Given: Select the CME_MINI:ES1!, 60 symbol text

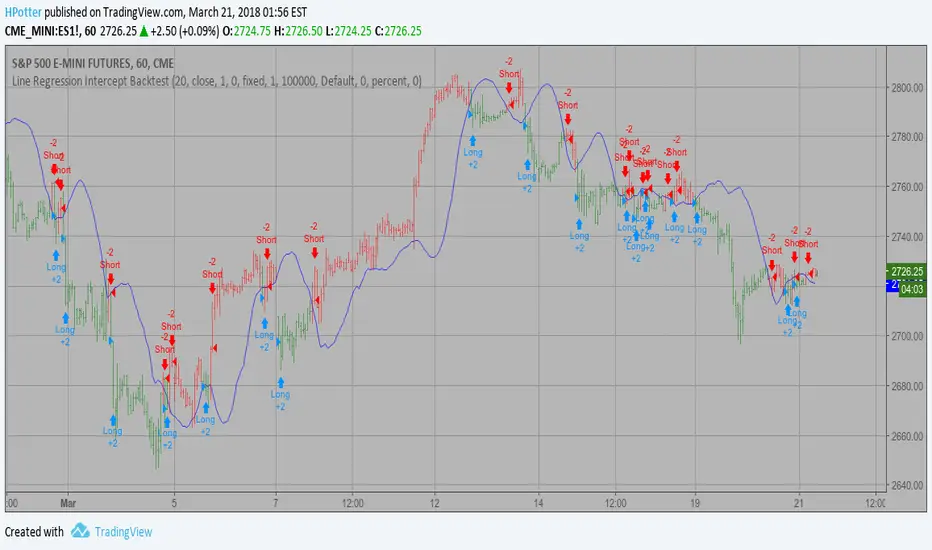Looking at the screenshot, I should (x=51, y=31).
